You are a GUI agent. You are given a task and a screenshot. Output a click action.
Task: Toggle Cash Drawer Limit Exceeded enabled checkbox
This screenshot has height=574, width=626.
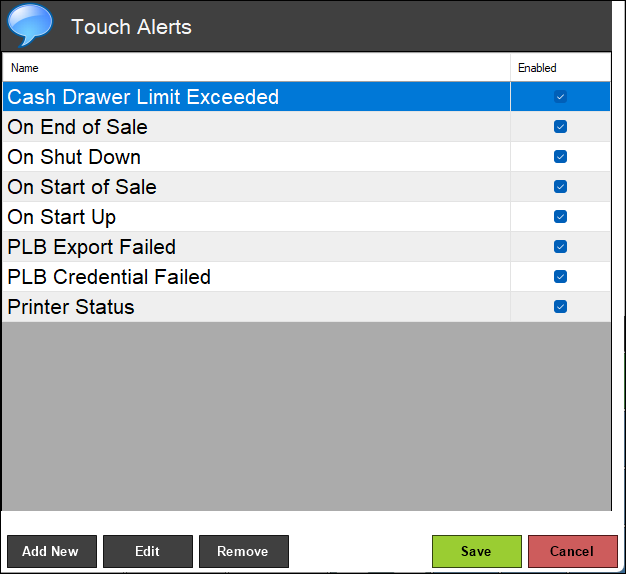560,97
